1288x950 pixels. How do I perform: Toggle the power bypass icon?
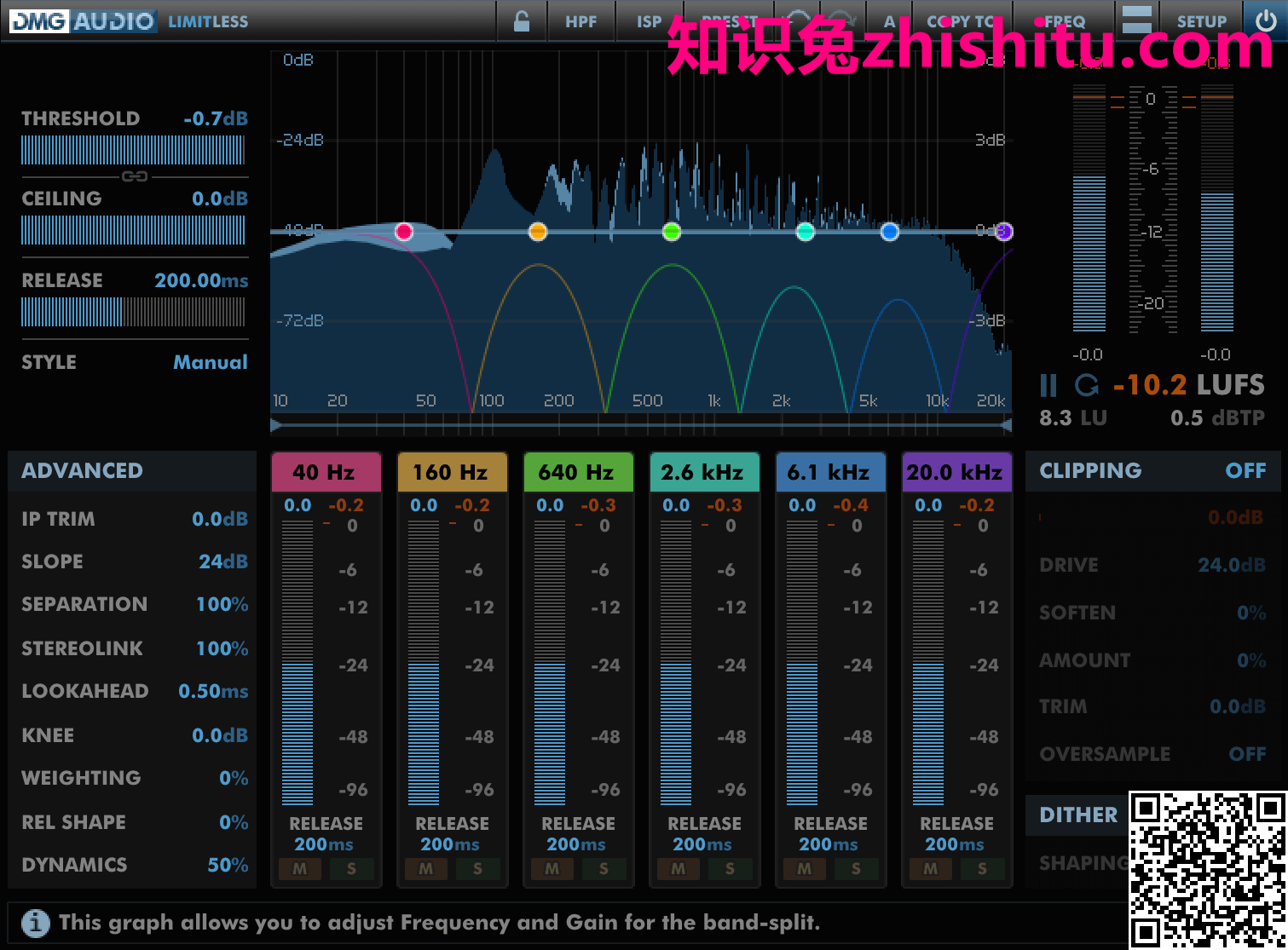1266,20
